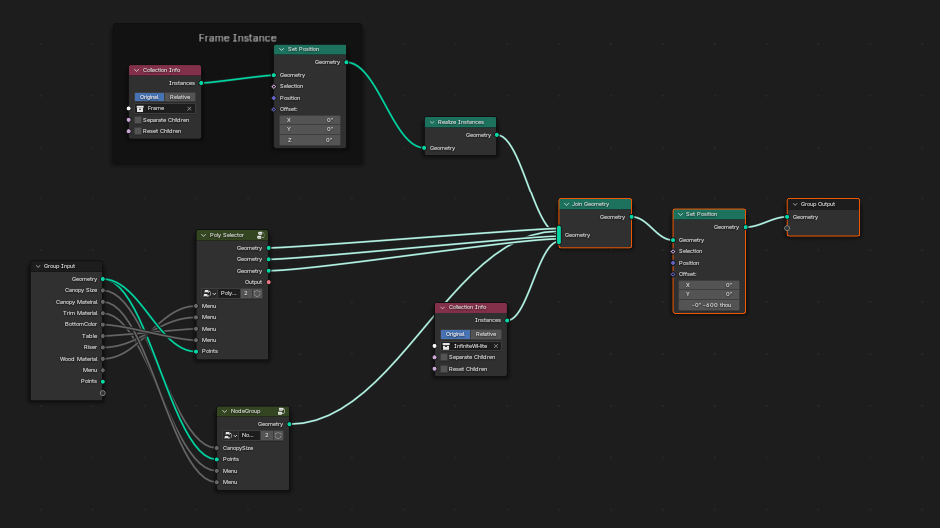Click the InfiniteWi-lite collection name field
The height and width of the screenshot is (528, 940).
click(471, 346)
